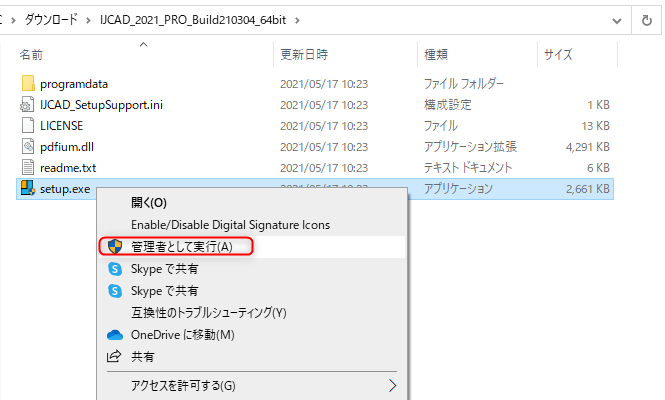Click the date cell of LICENSE row
Screen dimensions: 665x400
[324, 126]
